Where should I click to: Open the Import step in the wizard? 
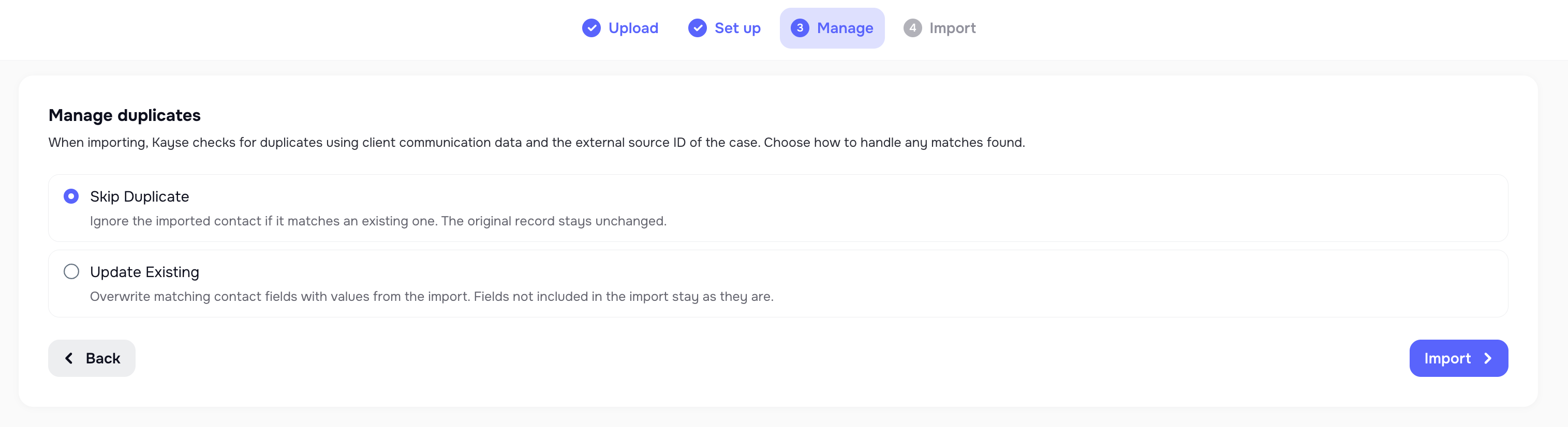tap(1458, 358)
